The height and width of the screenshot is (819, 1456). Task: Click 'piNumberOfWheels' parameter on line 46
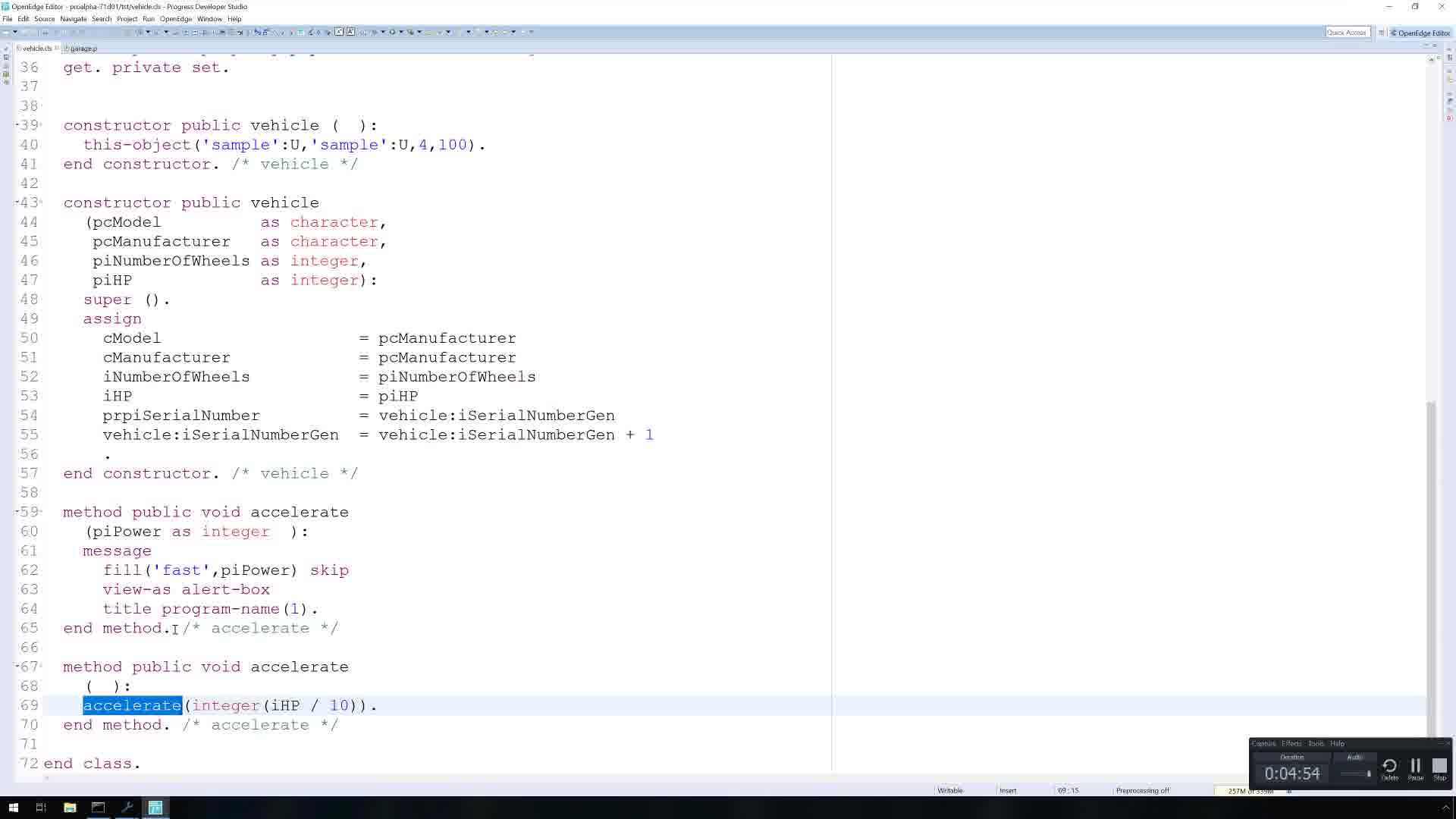pyautogui.click(x=171, y=261)
